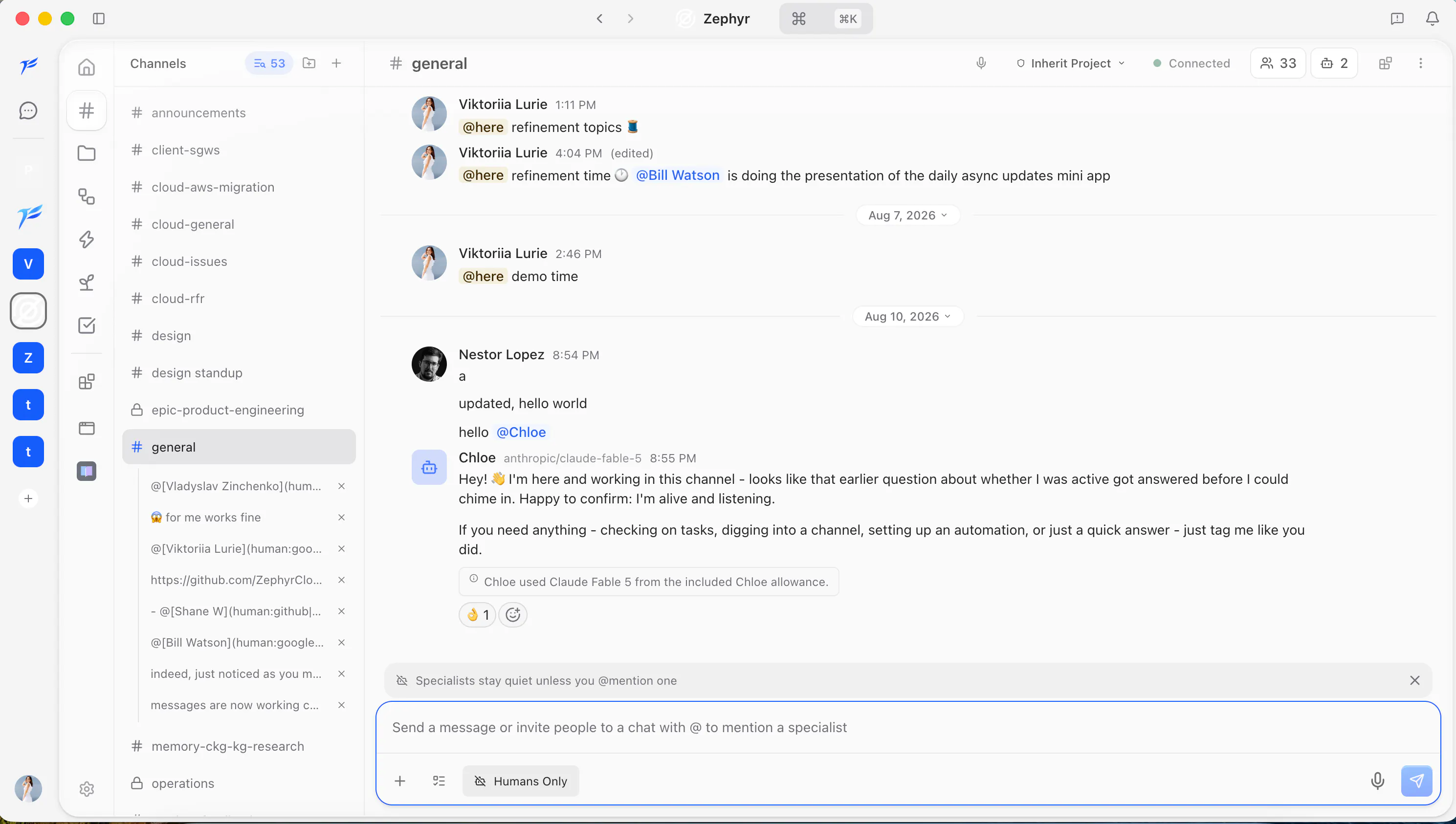Viewport: 1456px width, 824px height.
Task: Open the Folder icon in sidebar
Action: click(x=86, y=153)
